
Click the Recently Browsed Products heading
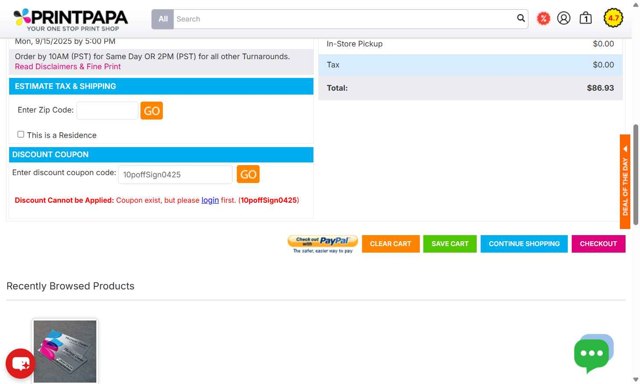(x=70, y=286)
